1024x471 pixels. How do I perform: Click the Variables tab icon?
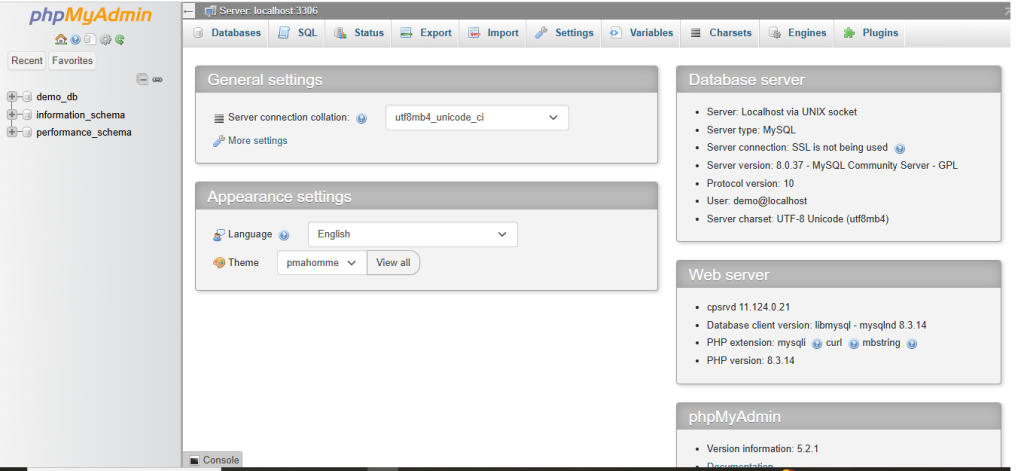point(616,33)
